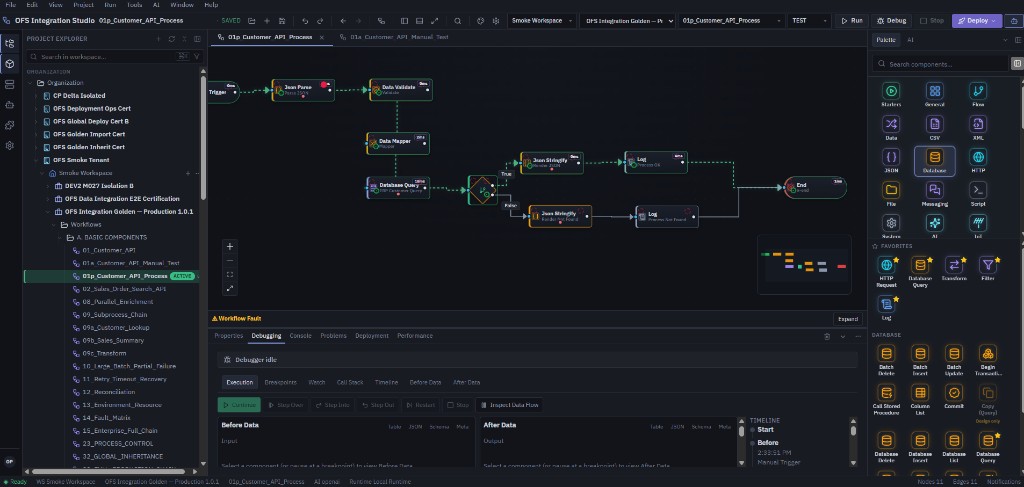The height and width of the screenshot is (487, 1024).
Task: Zoom in on the canvas
Action: pyautogui.click(x=230, y=247)
